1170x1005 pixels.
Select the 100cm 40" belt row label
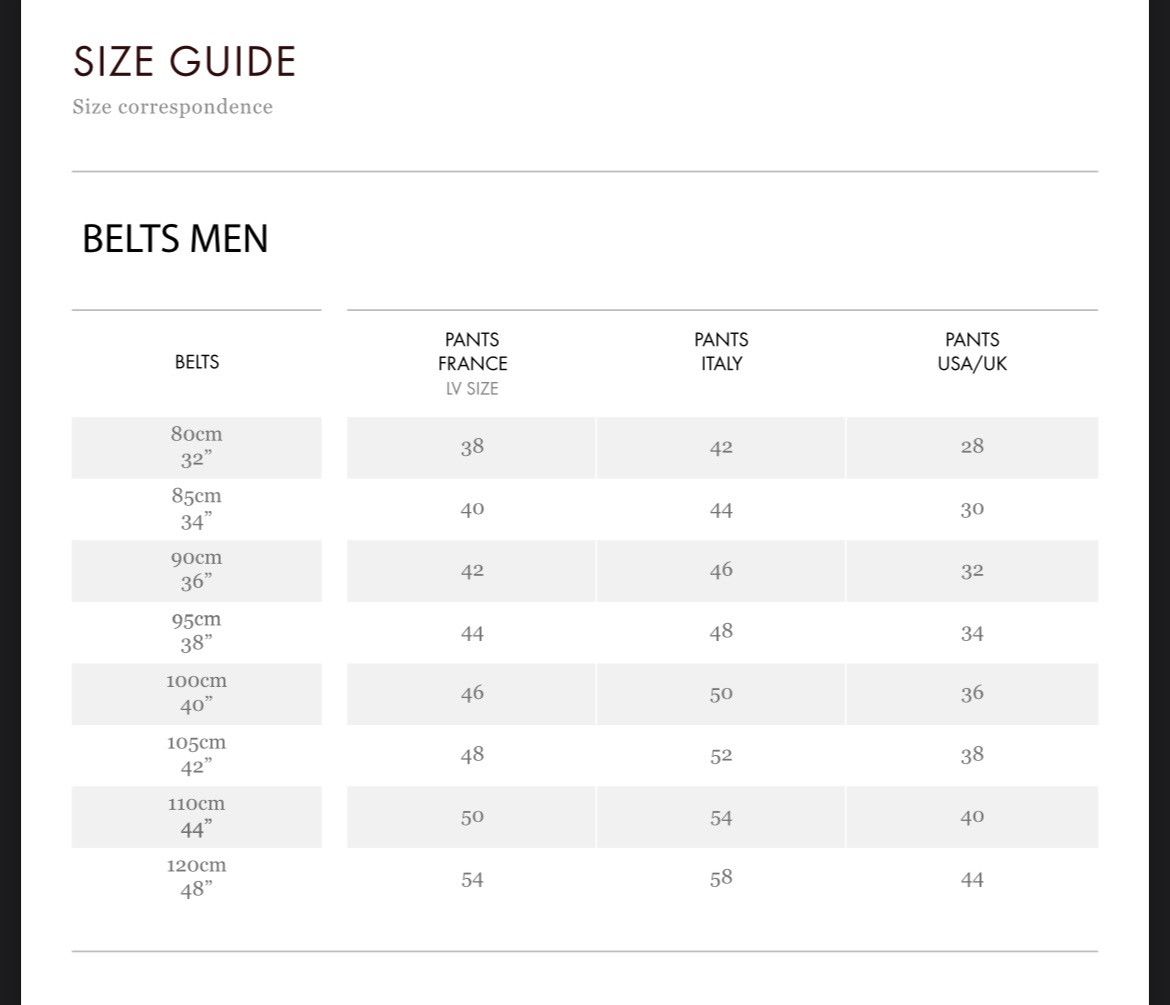197,693
